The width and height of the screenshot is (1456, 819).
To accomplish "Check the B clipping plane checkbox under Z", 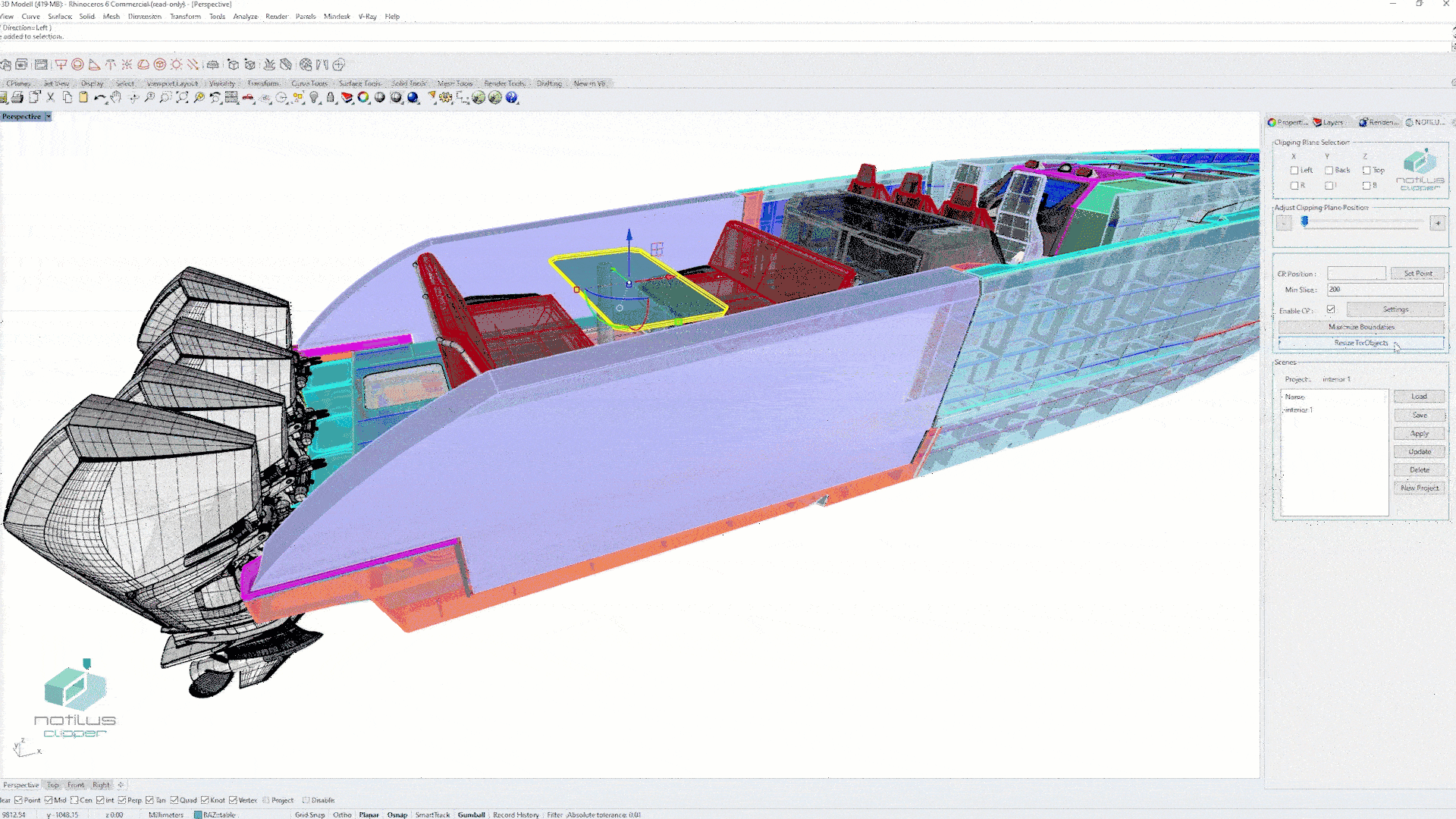I will 1367,186.
